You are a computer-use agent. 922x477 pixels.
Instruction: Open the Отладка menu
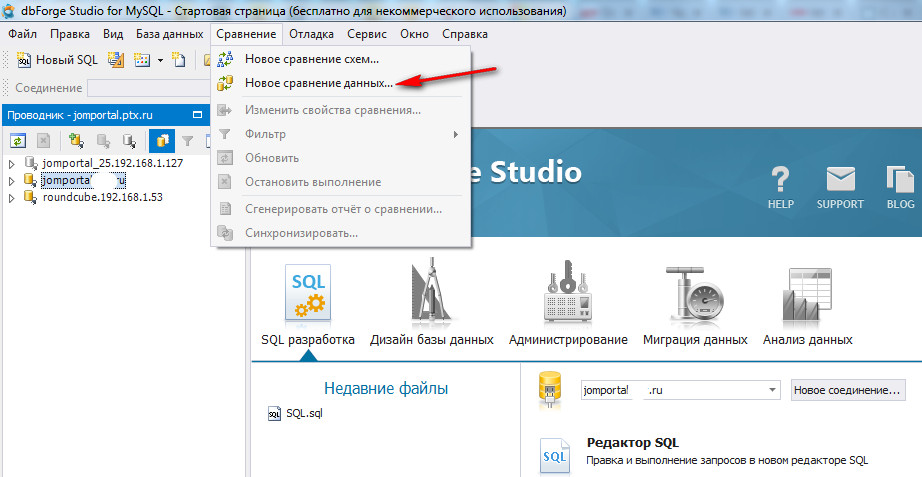[x=311, y=34]
